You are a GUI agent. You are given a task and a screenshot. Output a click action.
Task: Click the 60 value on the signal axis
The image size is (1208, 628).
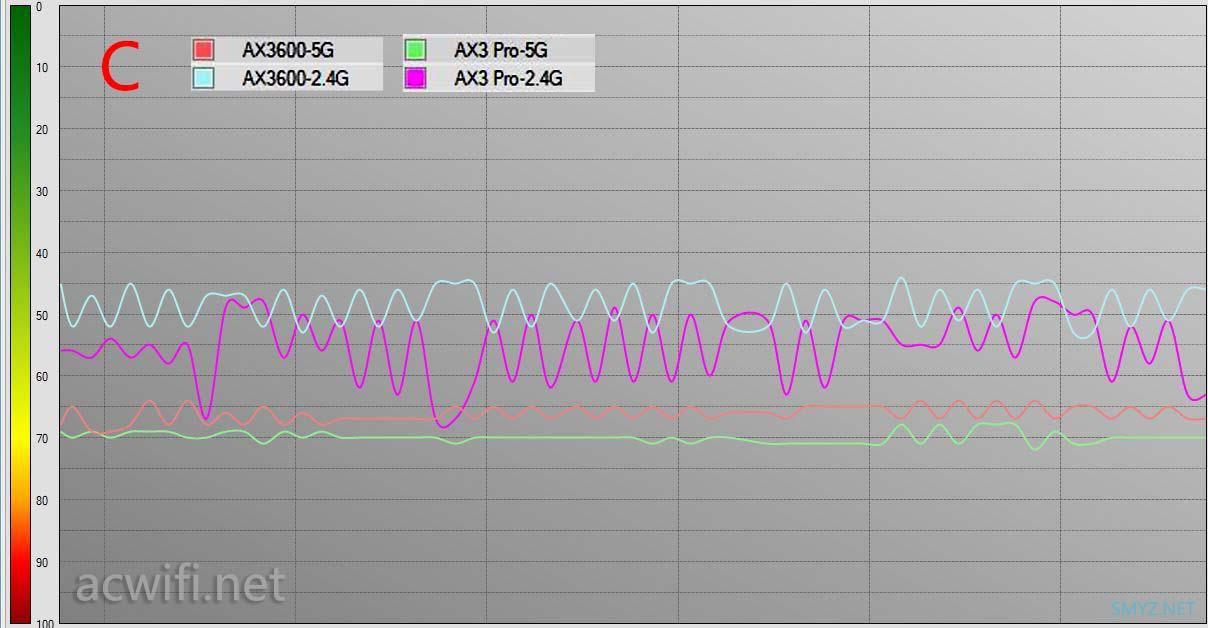(41, 377)
